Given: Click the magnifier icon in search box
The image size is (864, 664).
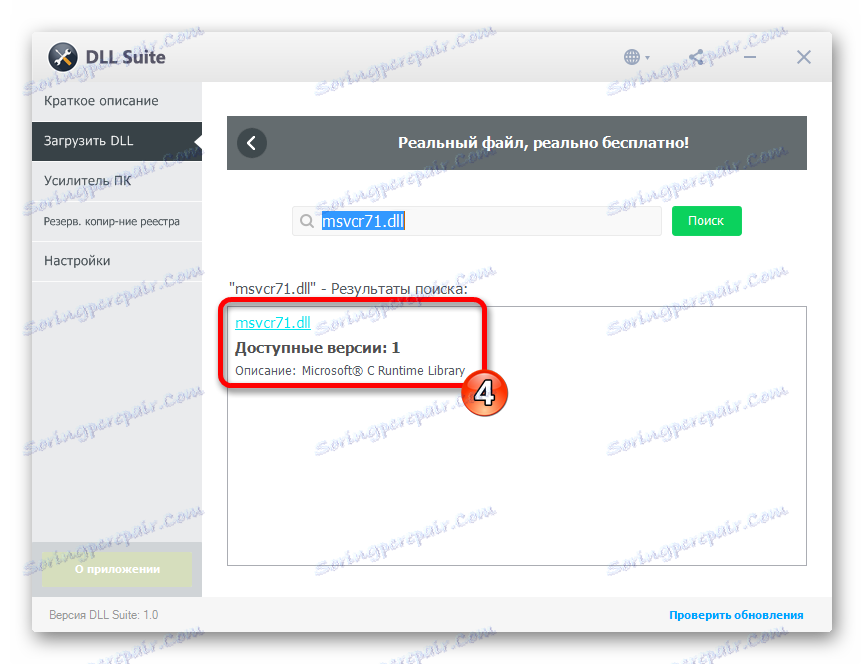Looking at the screenshot, I should tap(307, 221).
